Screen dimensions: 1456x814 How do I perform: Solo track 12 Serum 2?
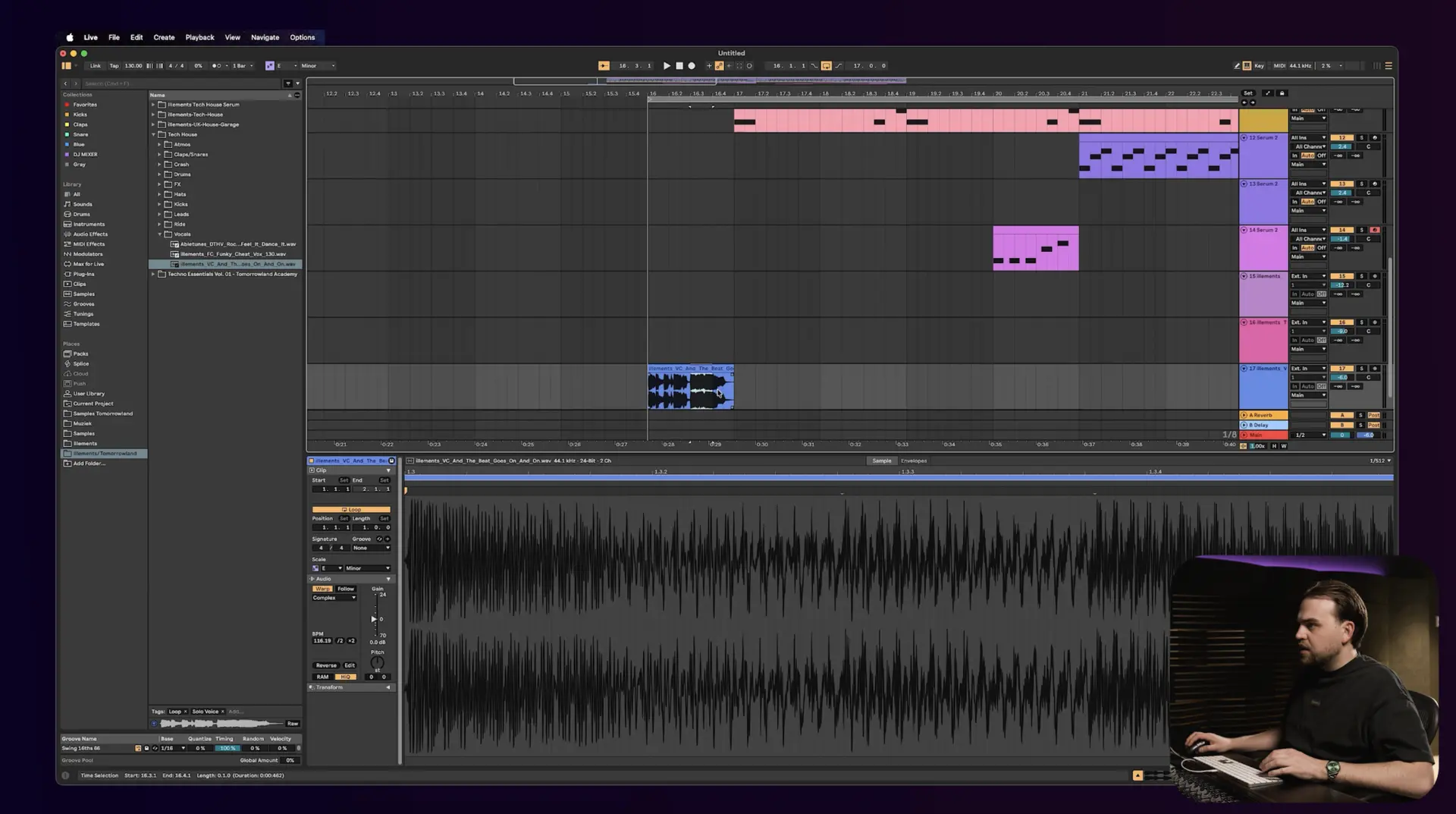point(1361,138)
